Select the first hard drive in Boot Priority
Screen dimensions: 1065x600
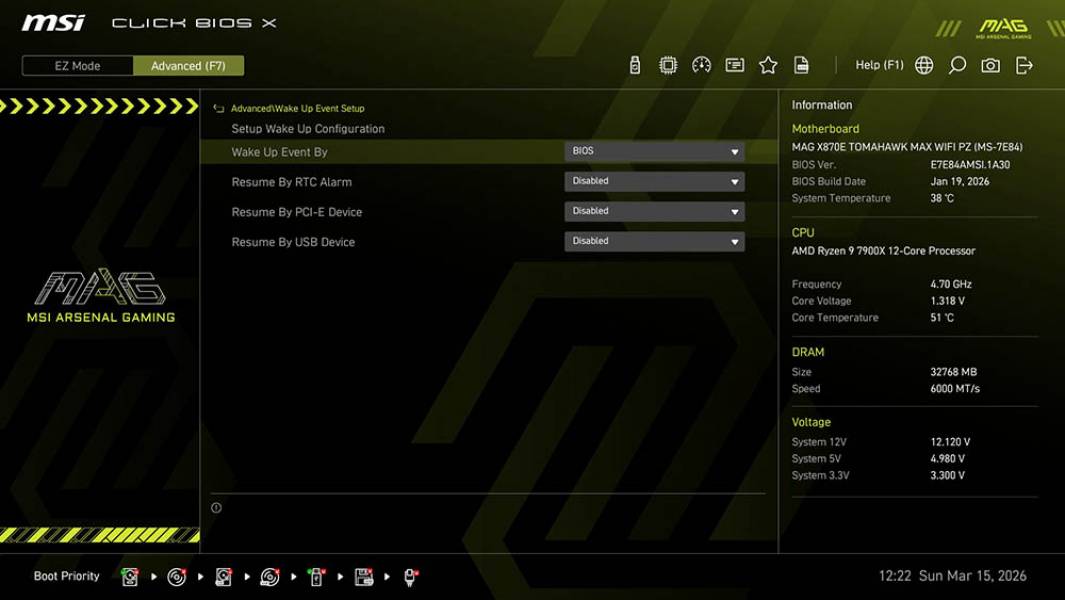click(x=130, y=576)
